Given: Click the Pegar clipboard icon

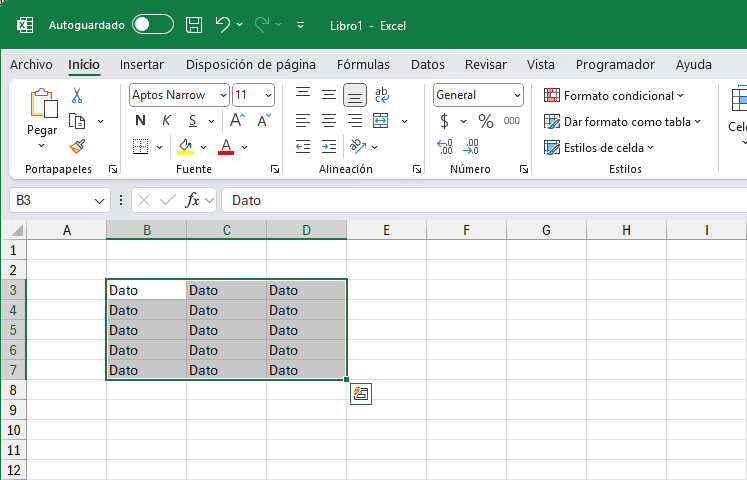Looking at the screenshot, I should tap(43, 103).
